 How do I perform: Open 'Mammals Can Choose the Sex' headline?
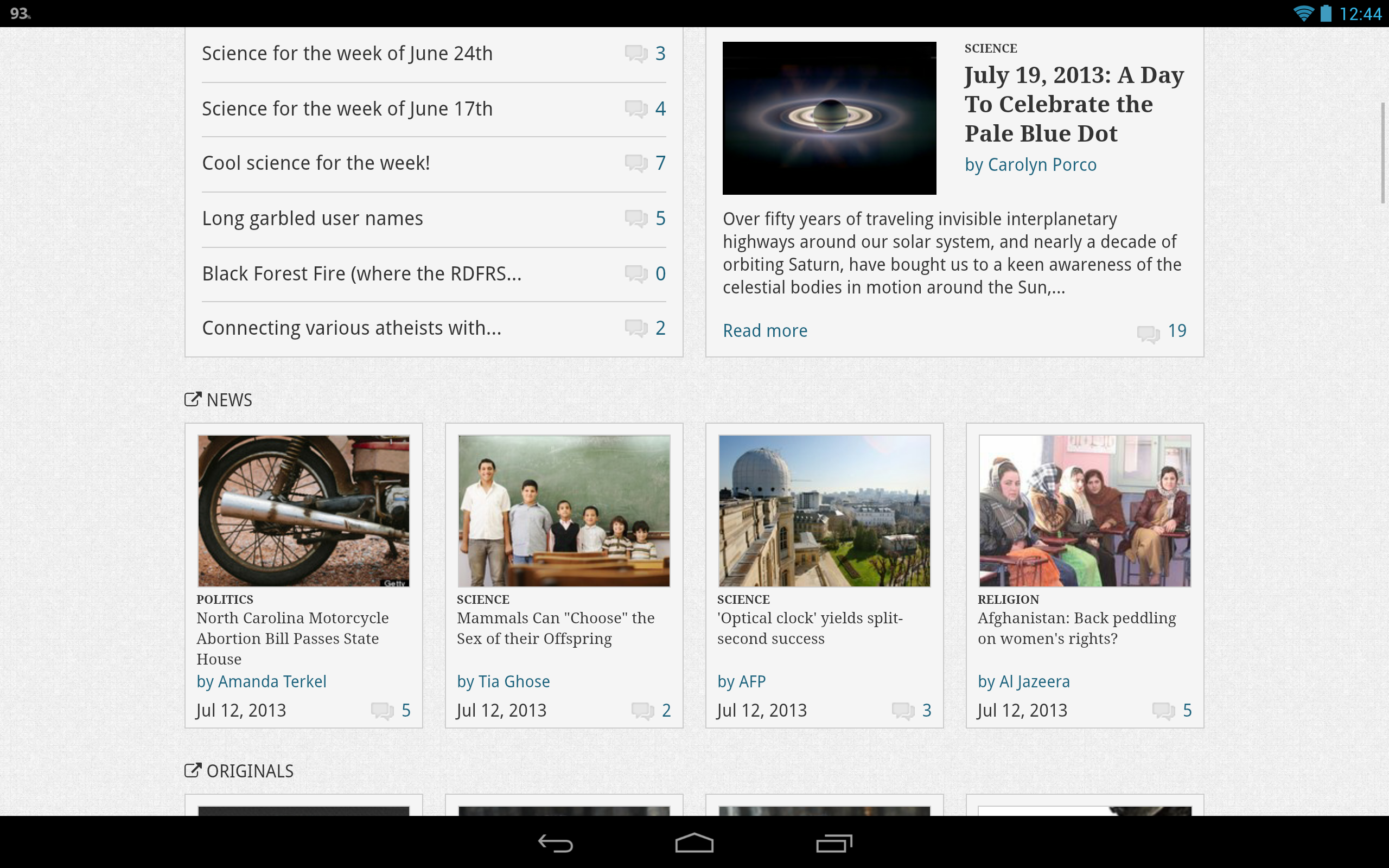click(x=556, y=628)
